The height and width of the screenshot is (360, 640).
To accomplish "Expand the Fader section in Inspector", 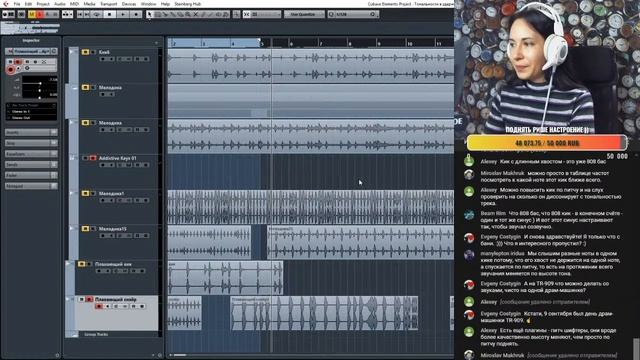I will click(x=31, y=175).
